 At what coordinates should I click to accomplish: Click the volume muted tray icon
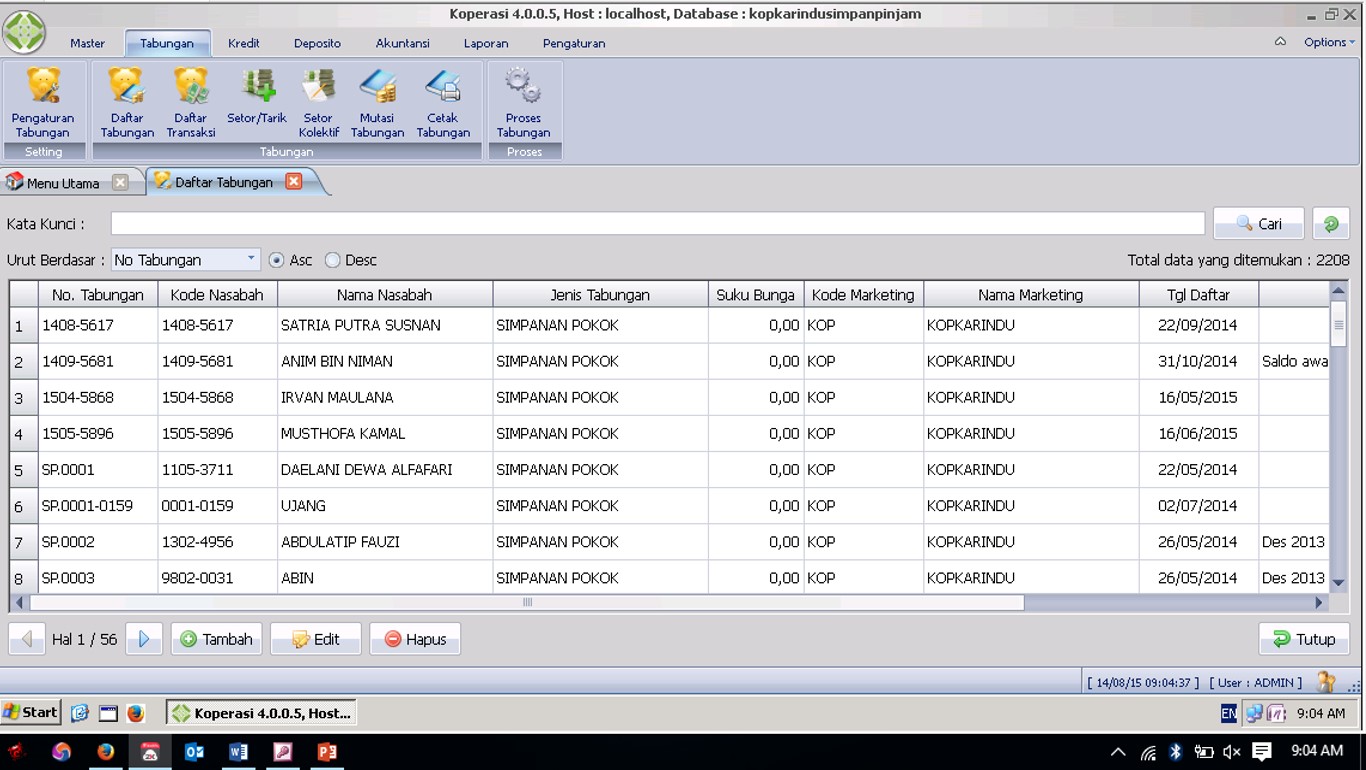(1232, 752)
